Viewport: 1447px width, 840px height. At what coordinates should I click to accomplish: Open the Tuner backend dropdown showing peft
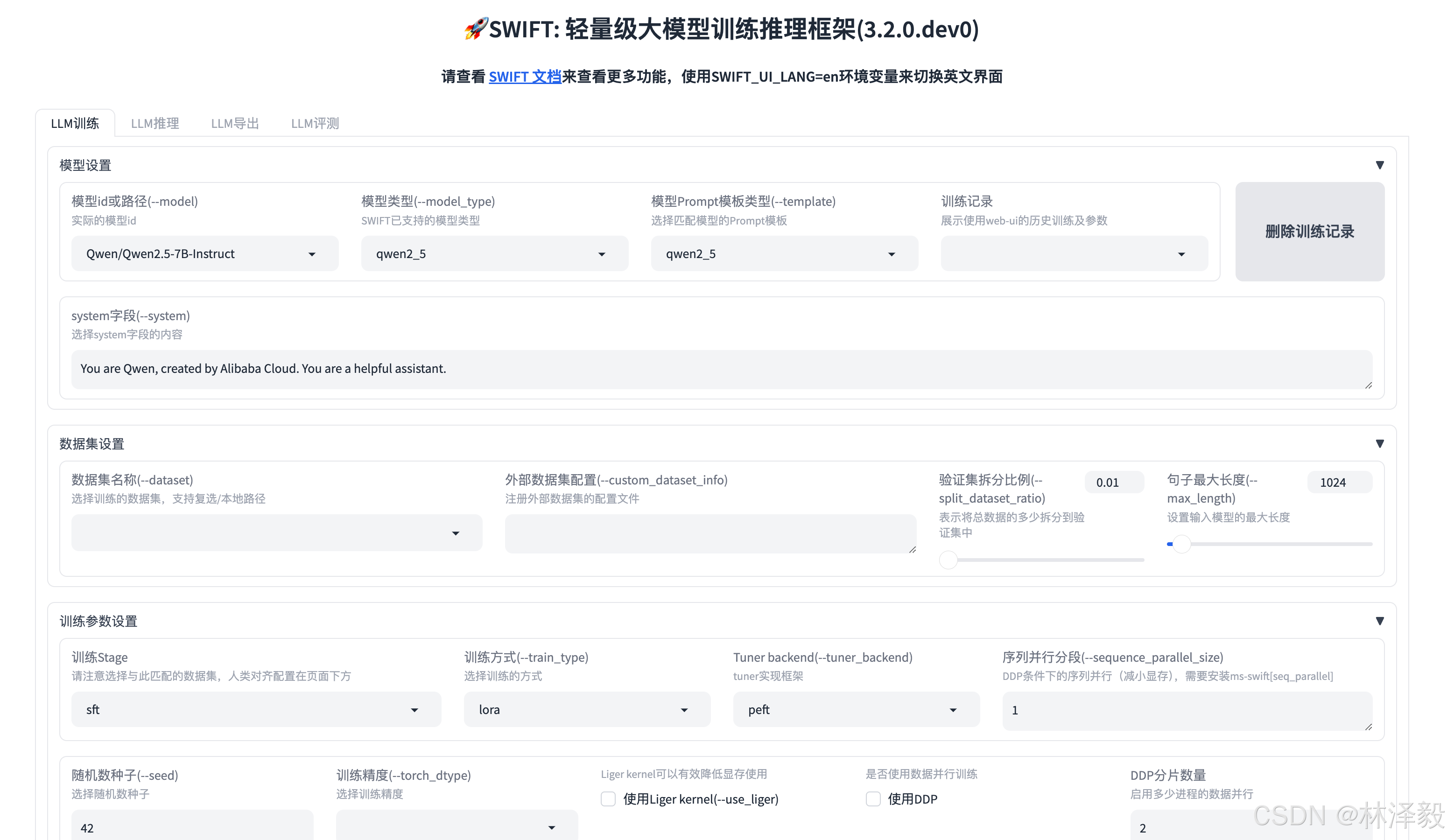[x=856, y=710]
